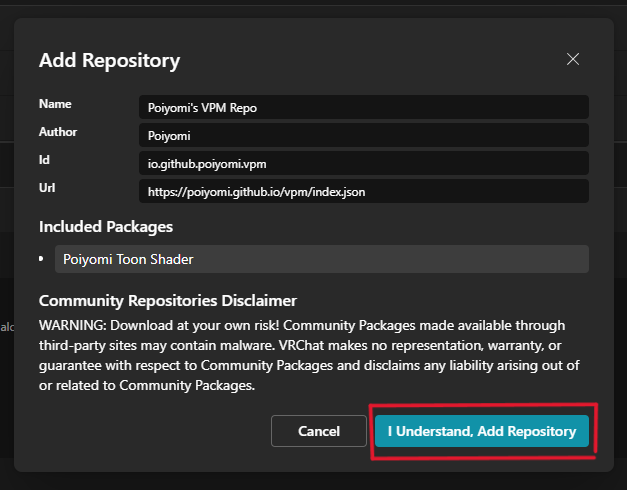Click the Id field io.github.poiyomi.vpm

point(363,162)
